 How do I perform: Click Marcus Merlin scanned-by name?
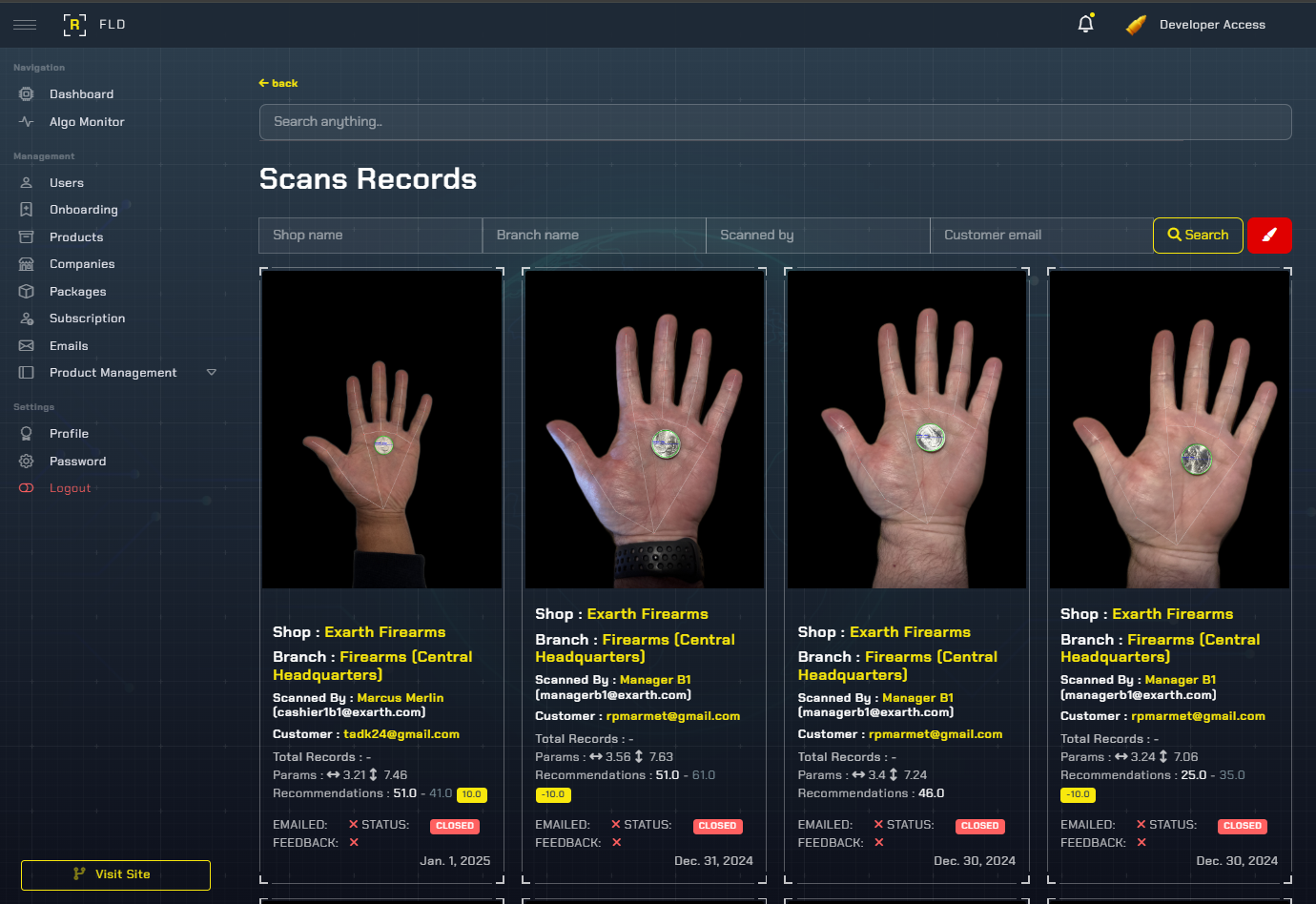(401, 698)
